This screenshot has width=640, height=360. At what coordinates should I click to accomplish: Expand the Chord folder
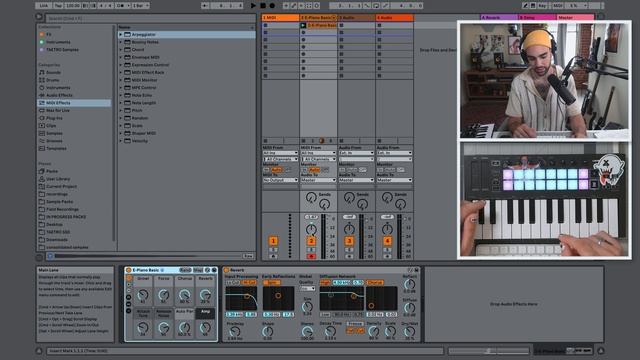(121, 50)
